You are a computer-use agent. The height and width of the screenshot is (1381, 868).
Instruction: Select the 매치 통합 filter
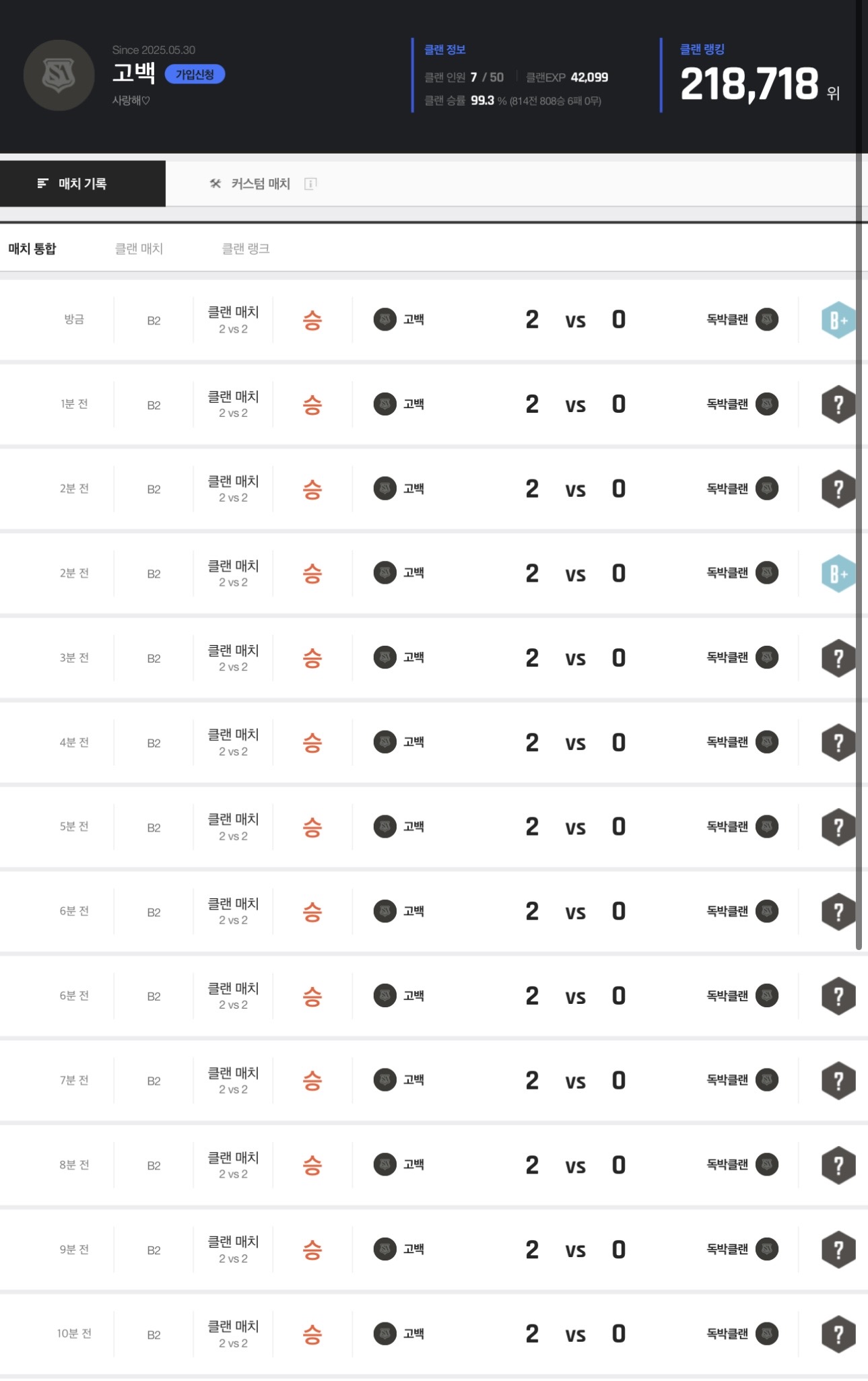(32, 249)
